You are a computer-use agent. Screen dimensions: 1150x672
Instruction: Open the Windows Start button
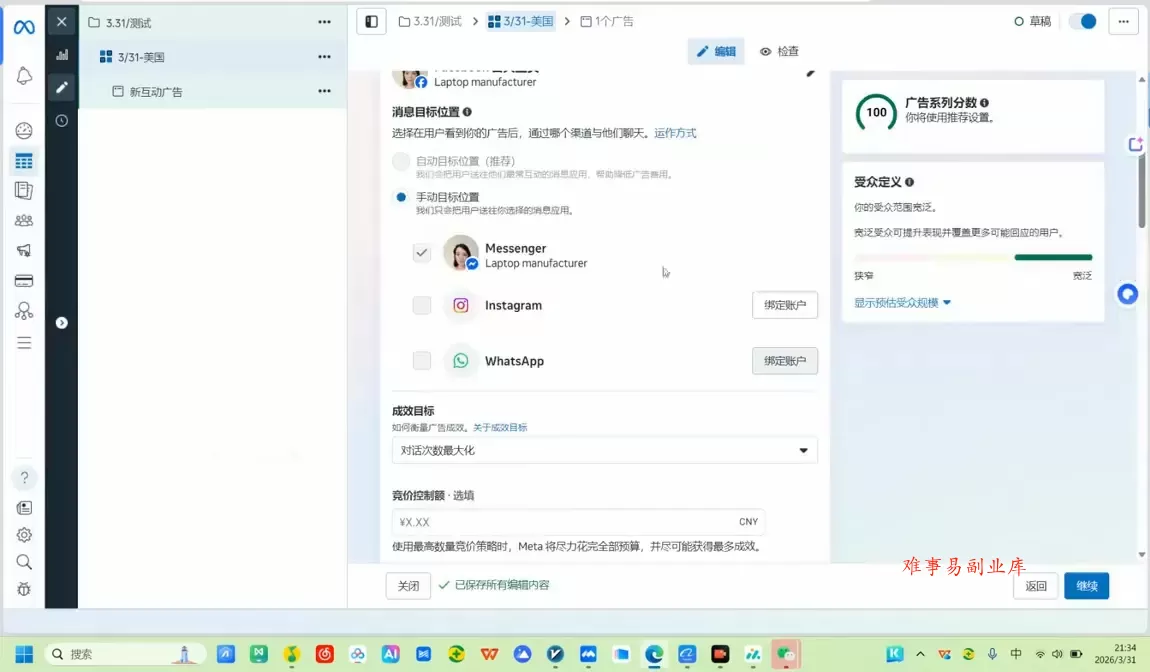click(x=23, y=654)
